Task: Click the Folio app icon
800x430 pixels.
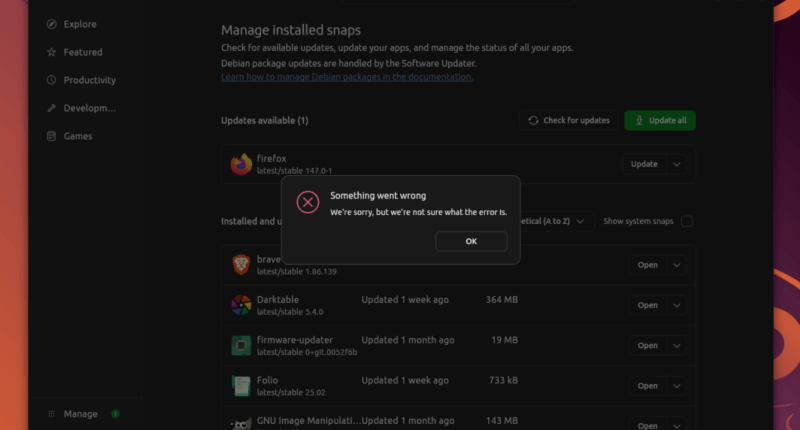Action: [241, 385]
